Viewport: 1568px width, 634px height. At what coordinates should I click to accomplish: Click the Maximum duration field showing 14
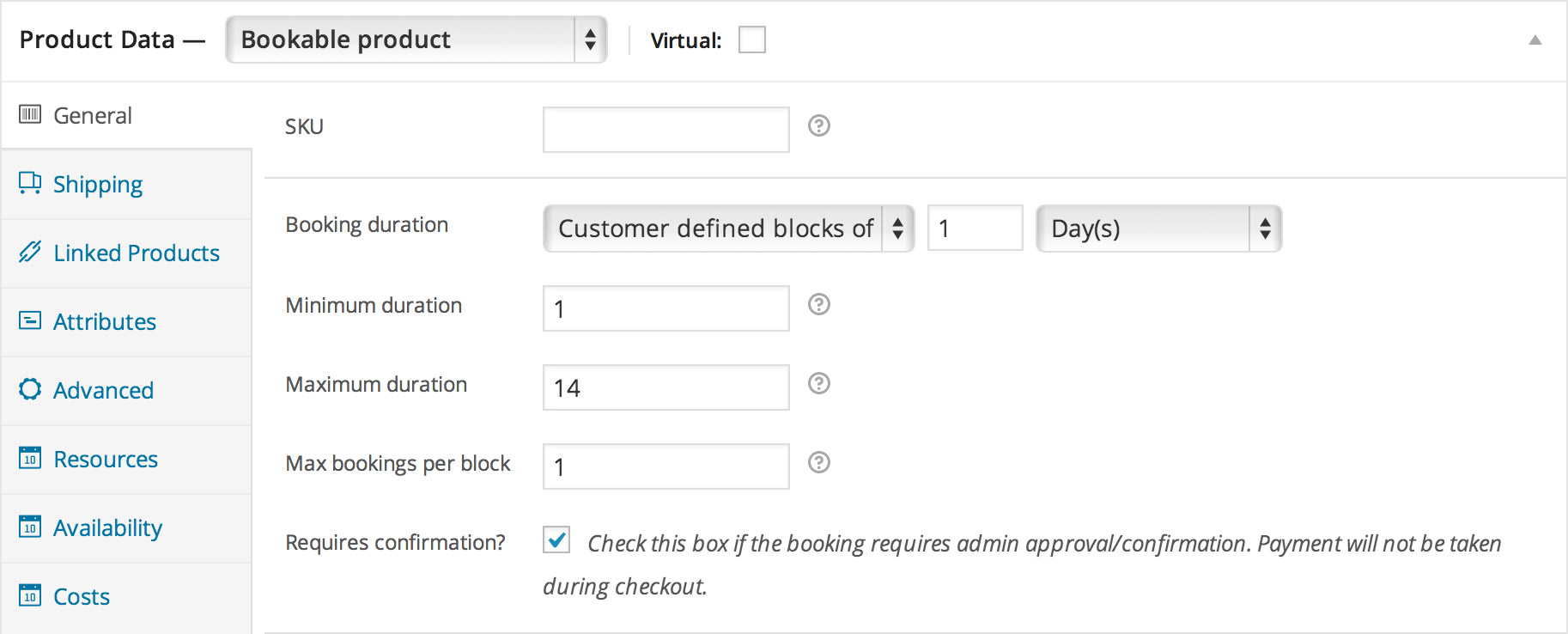tap(666, 387)
